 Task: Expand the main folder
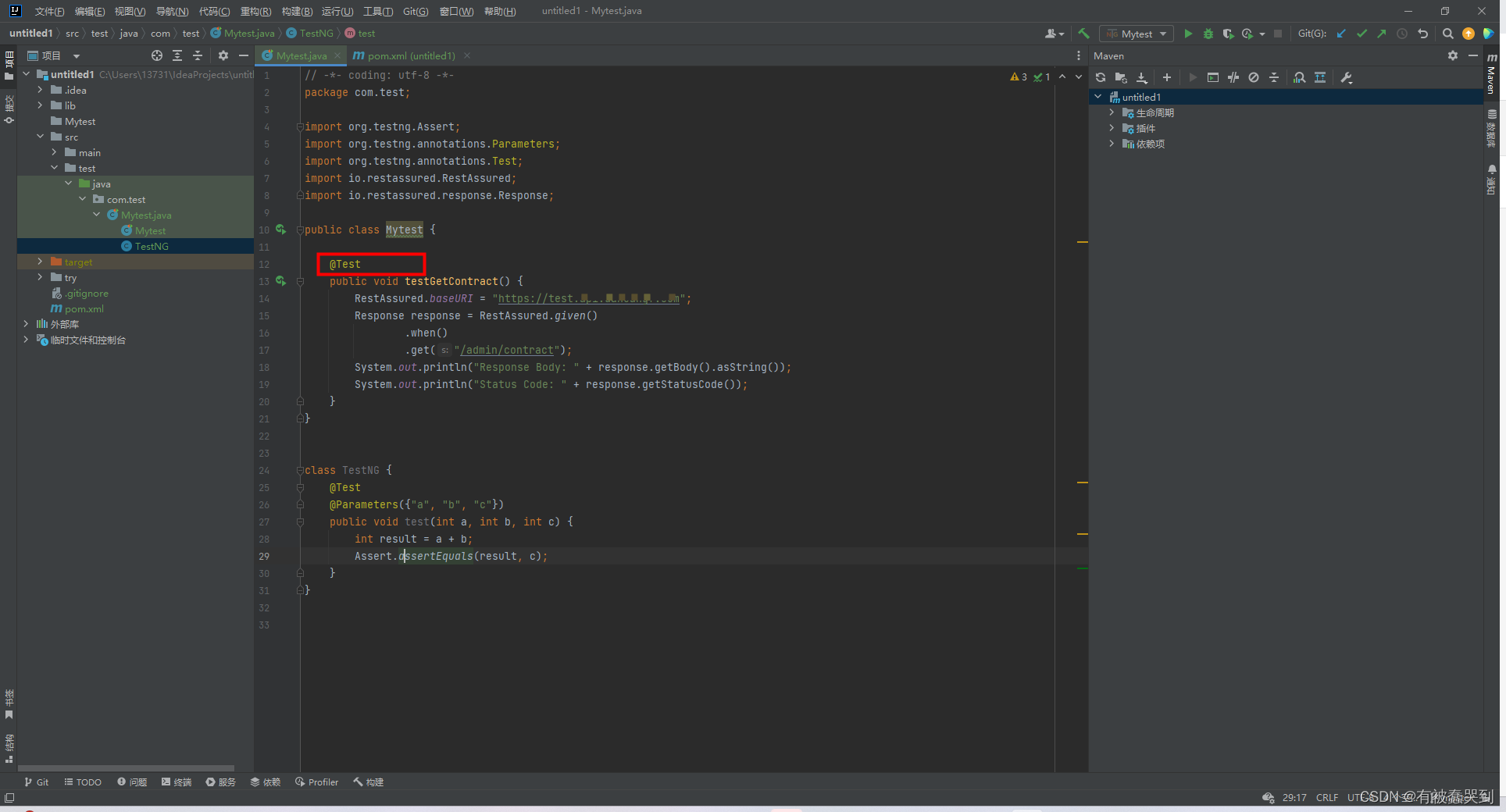[54, 152]
